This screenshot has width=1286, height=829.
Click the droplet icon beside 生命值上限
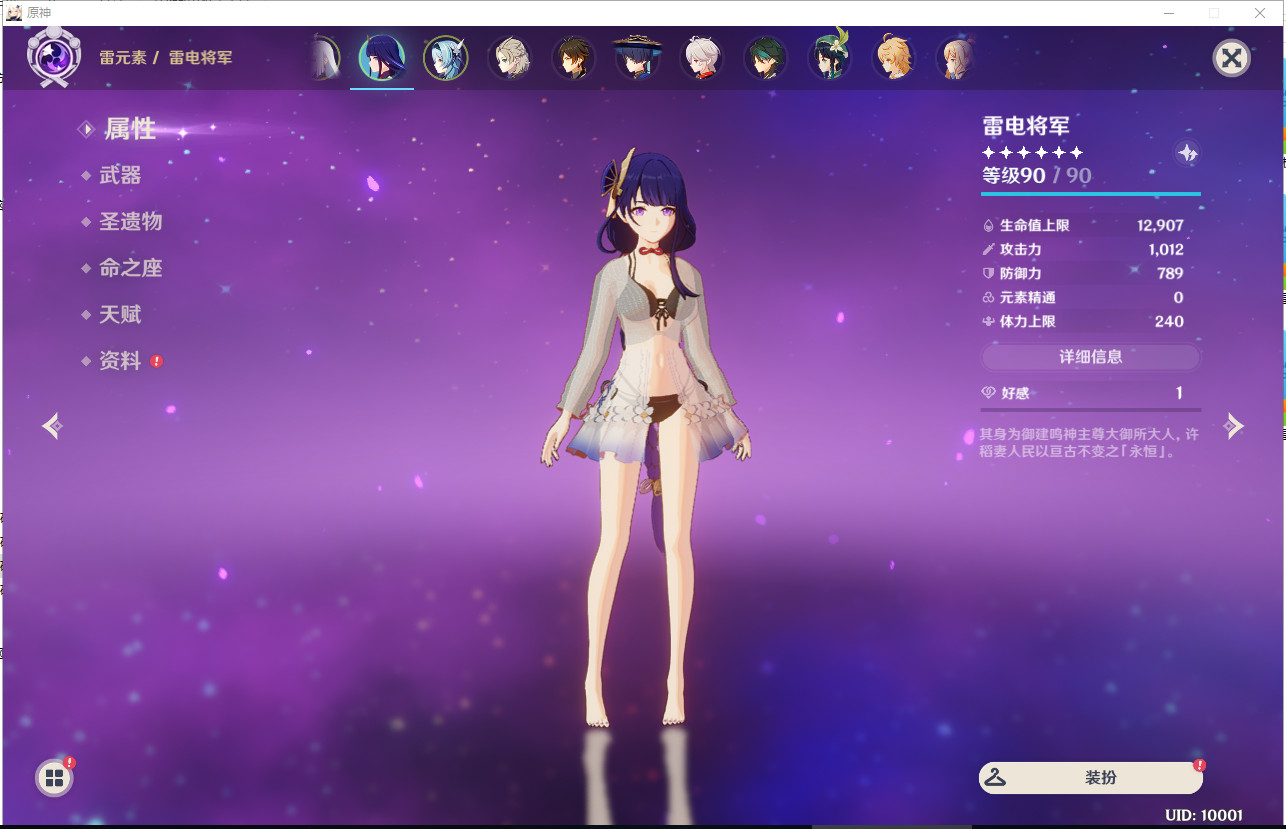(x=989, y=226)
